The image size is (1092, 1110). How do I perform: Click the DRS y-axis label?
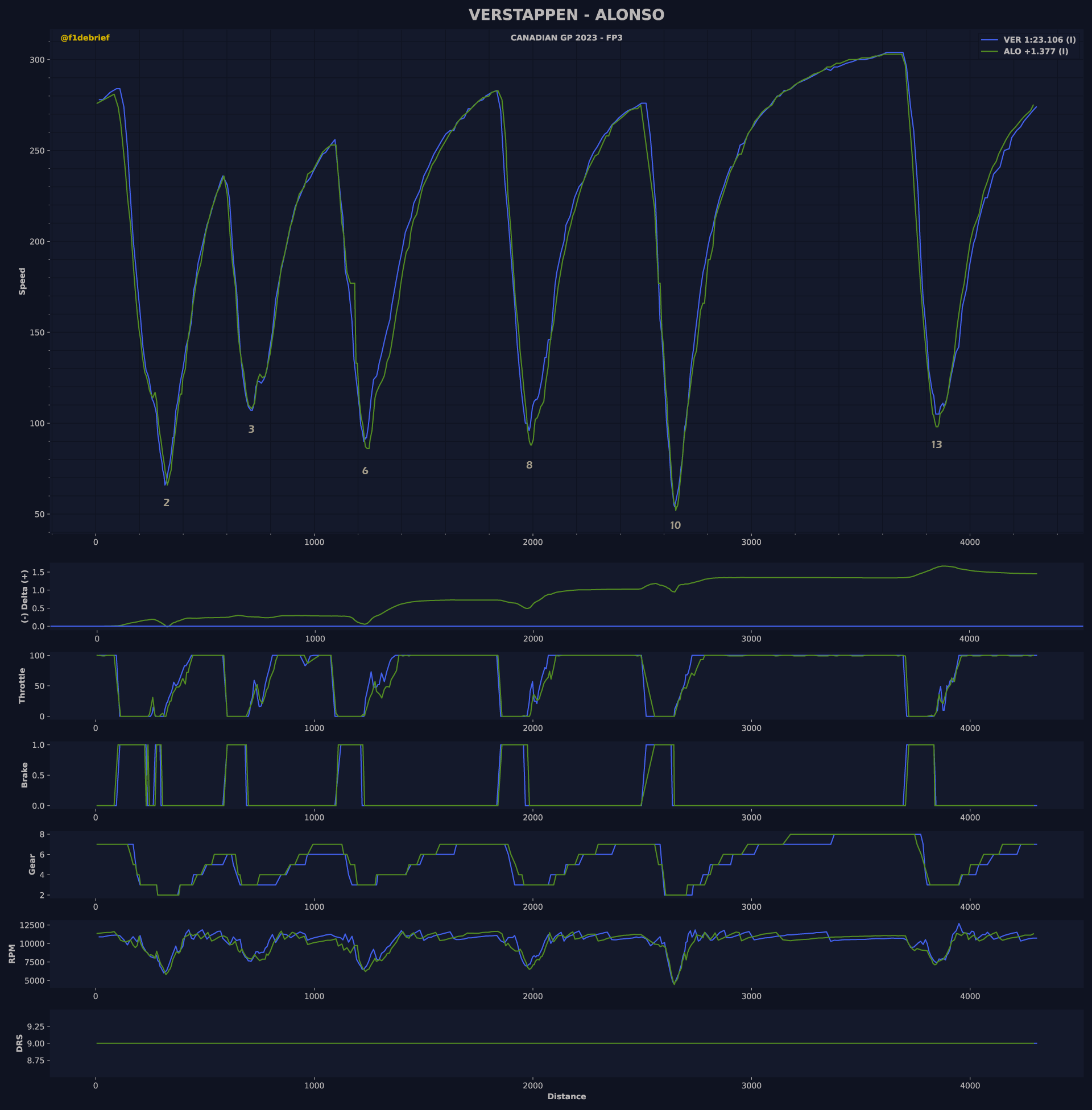tap(19, 1043)
